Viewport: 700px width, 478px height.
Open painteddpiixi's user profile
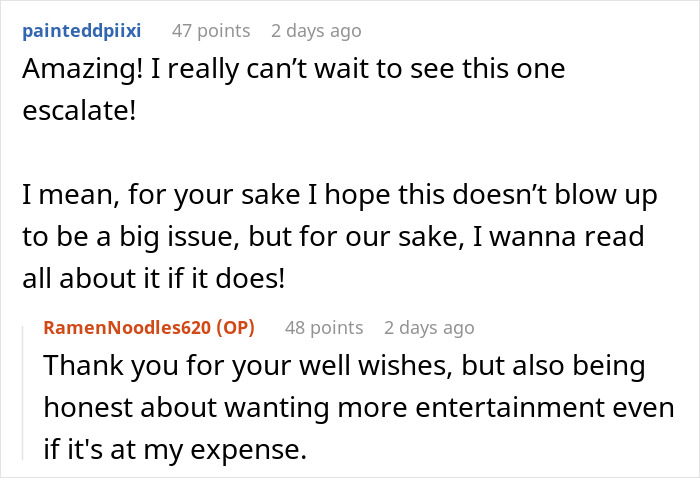tap(87, 30)
